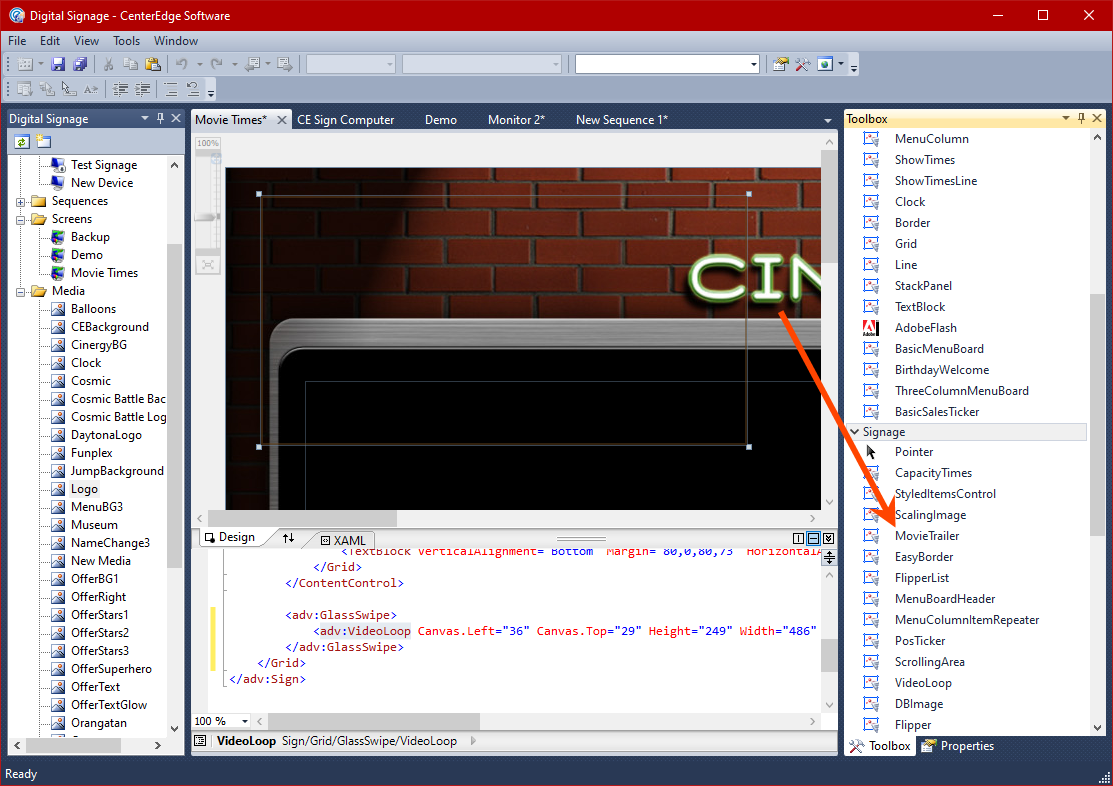The height and width of the screenshot is (786, 1113).
Task: Switch to the CE Sign Computer tab
Action: point(345,120)
